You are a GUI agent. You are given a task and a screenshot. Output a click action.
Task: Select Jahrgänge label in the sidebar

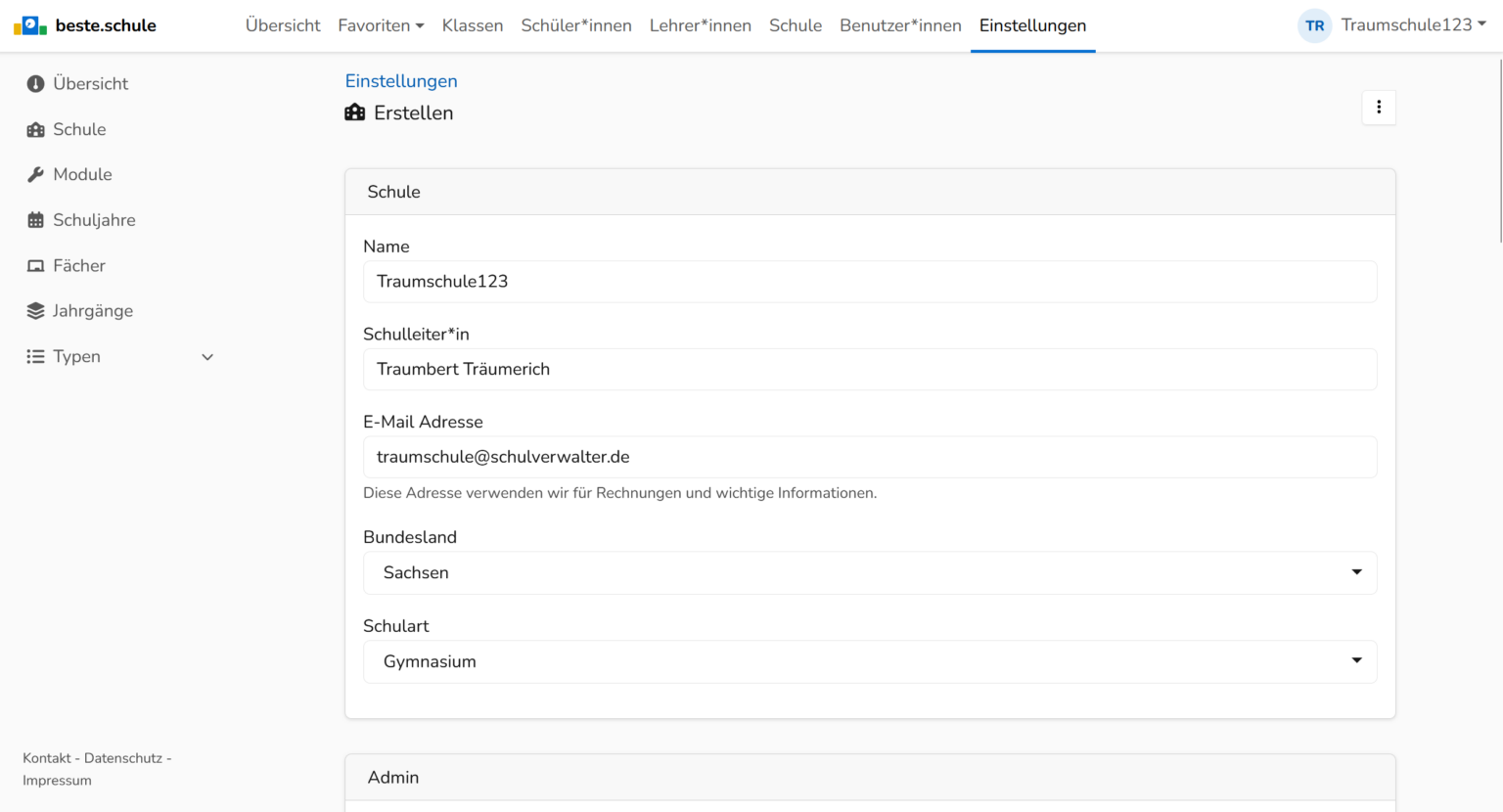coord(93,311)
